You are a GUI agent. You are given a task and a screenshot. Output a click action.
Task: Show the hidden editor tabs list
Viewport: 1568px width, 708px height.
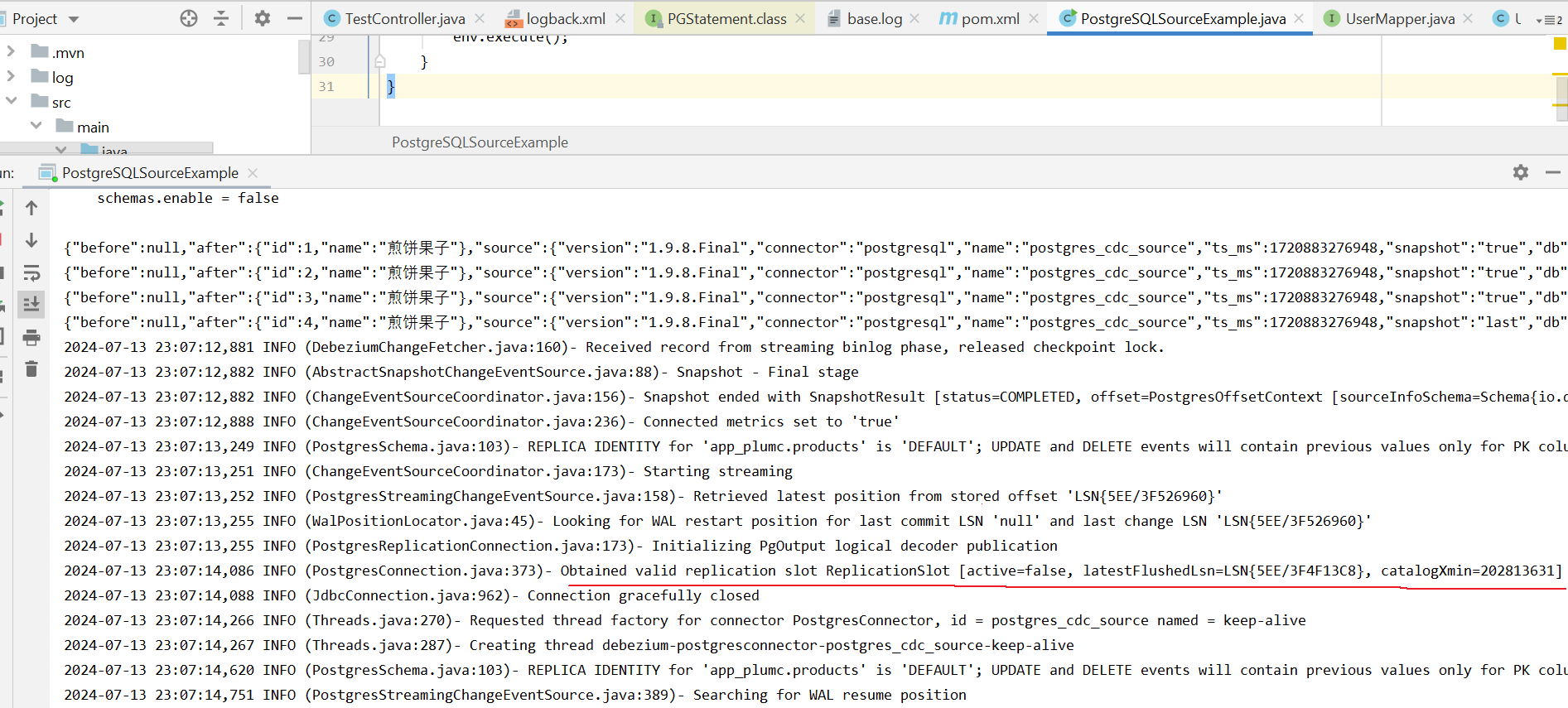pyautogui.click(x=1548, y=19)
